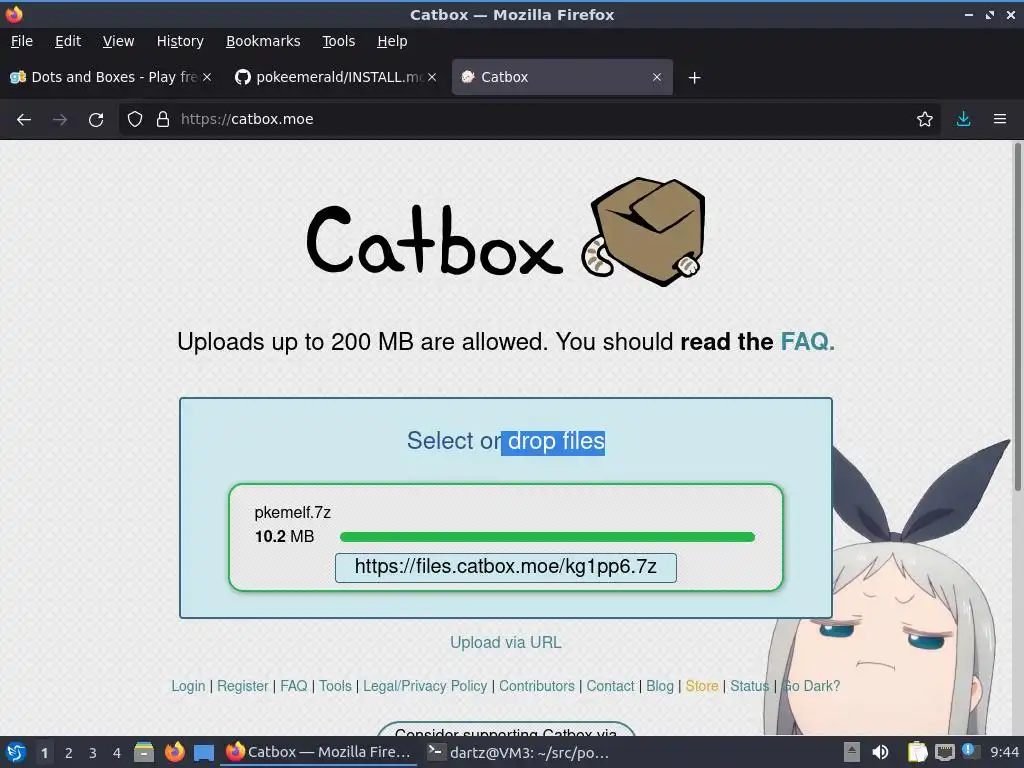The height and width of the screenshot is (768, 1024).
Task: Toggle dark mode via Go Dark?
Action: click(810, 686)
